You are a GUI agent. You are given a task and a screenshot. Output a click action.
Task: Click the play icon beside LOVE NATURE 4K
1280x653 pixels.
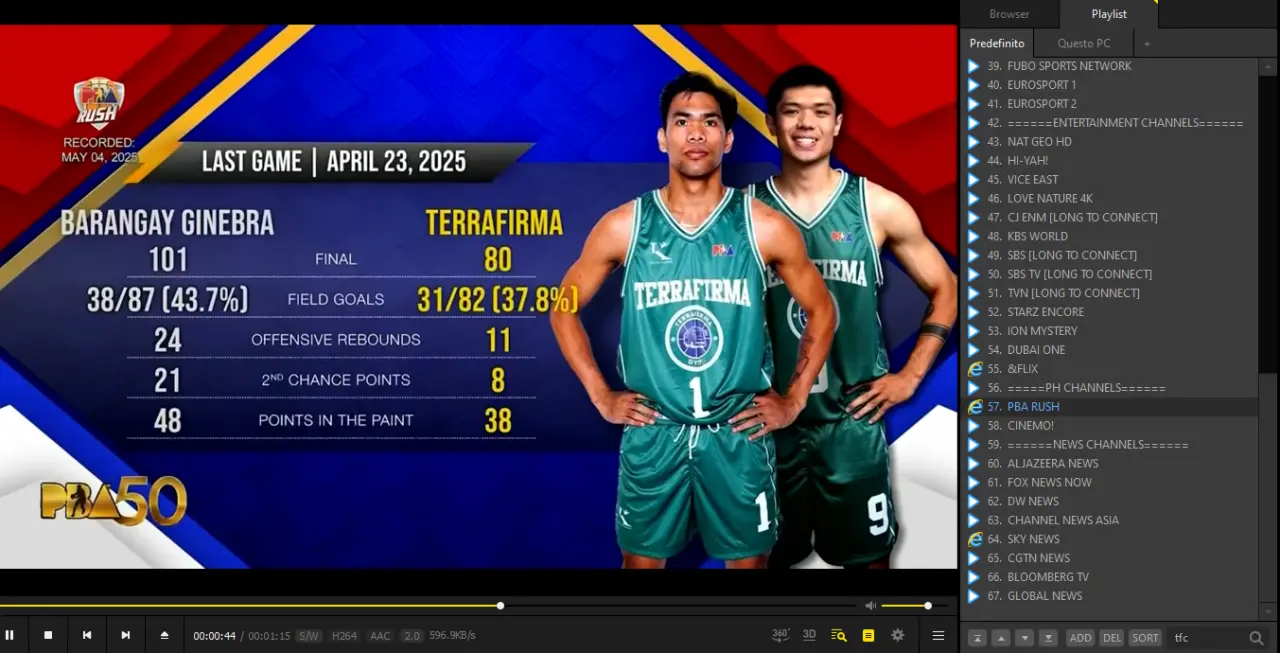tap(974, 199)
